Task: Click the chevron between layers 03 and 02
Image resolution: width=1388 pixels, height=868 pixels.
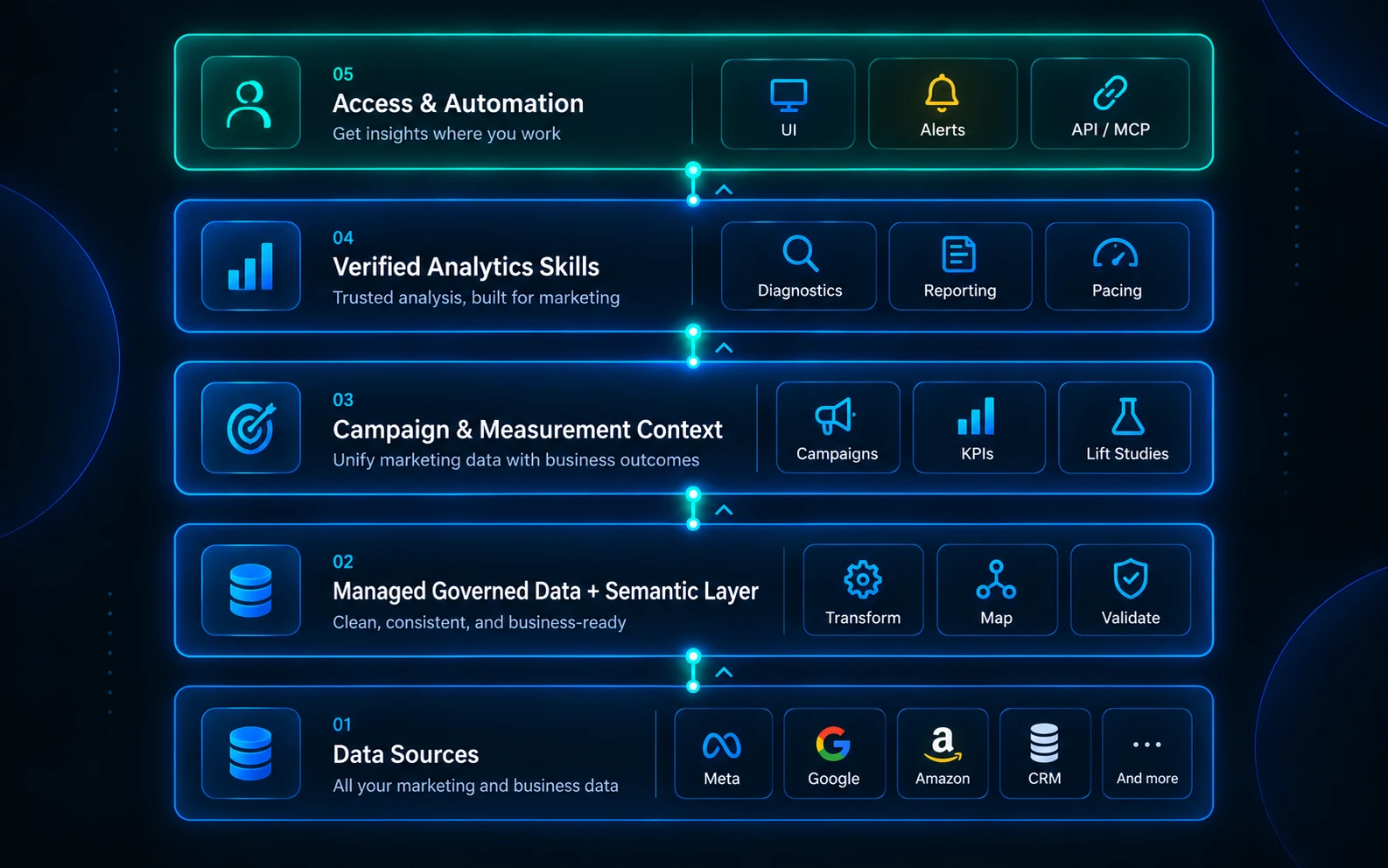Action: [724, 510]
